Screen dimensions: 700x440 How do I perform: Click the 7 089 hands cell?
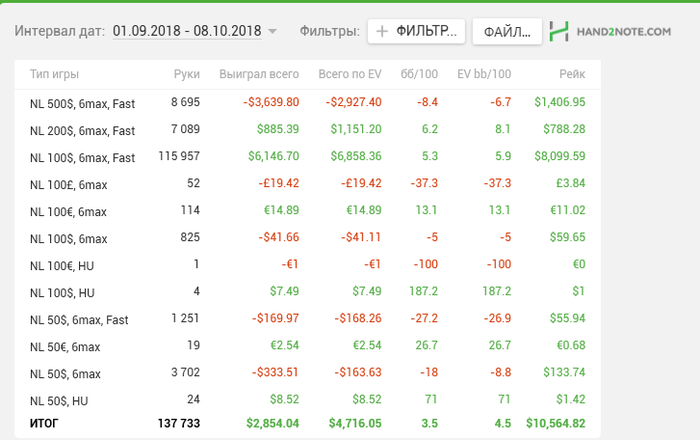[x=185, y=129]
